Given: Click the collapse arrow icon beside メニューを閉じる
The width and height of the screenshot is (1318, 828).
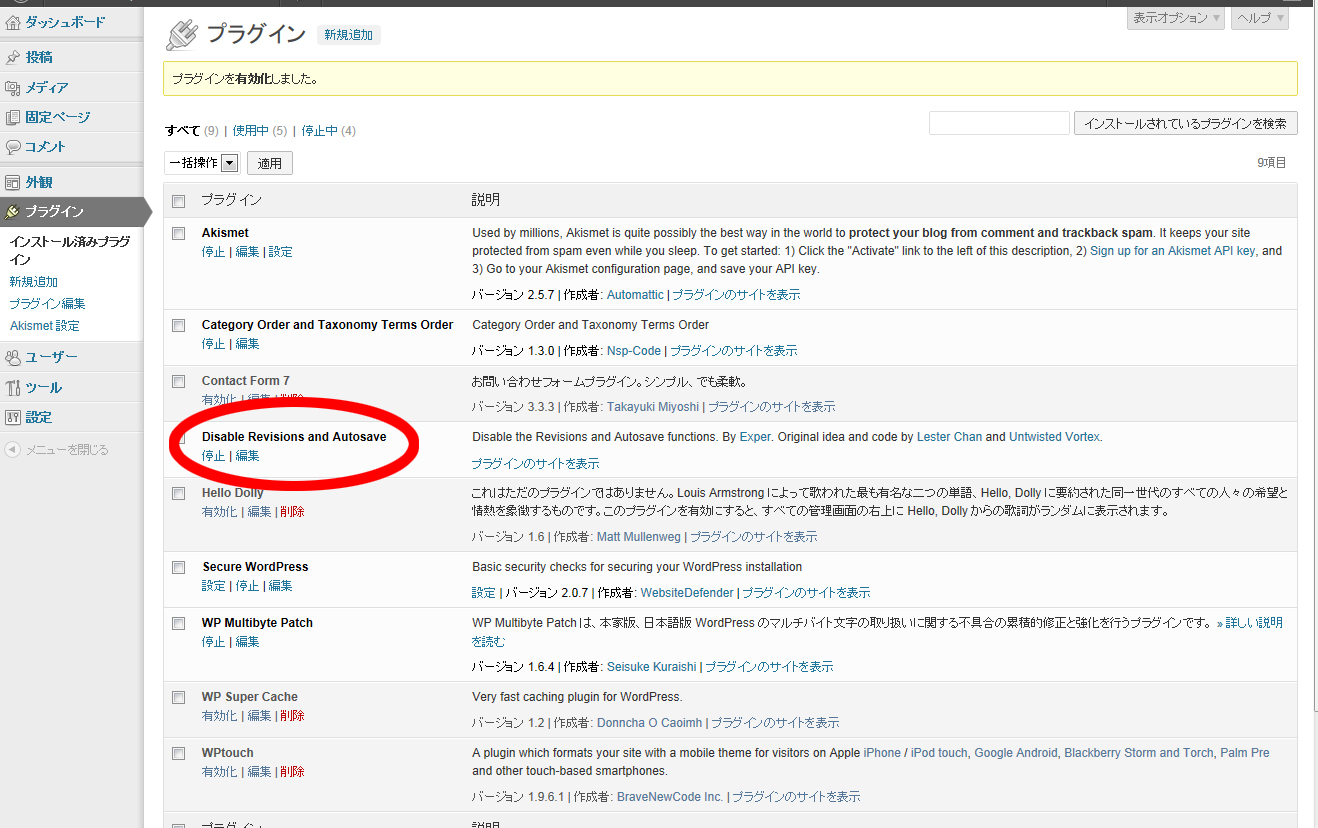Looking at the screenshot, I should tap(13, 450).
